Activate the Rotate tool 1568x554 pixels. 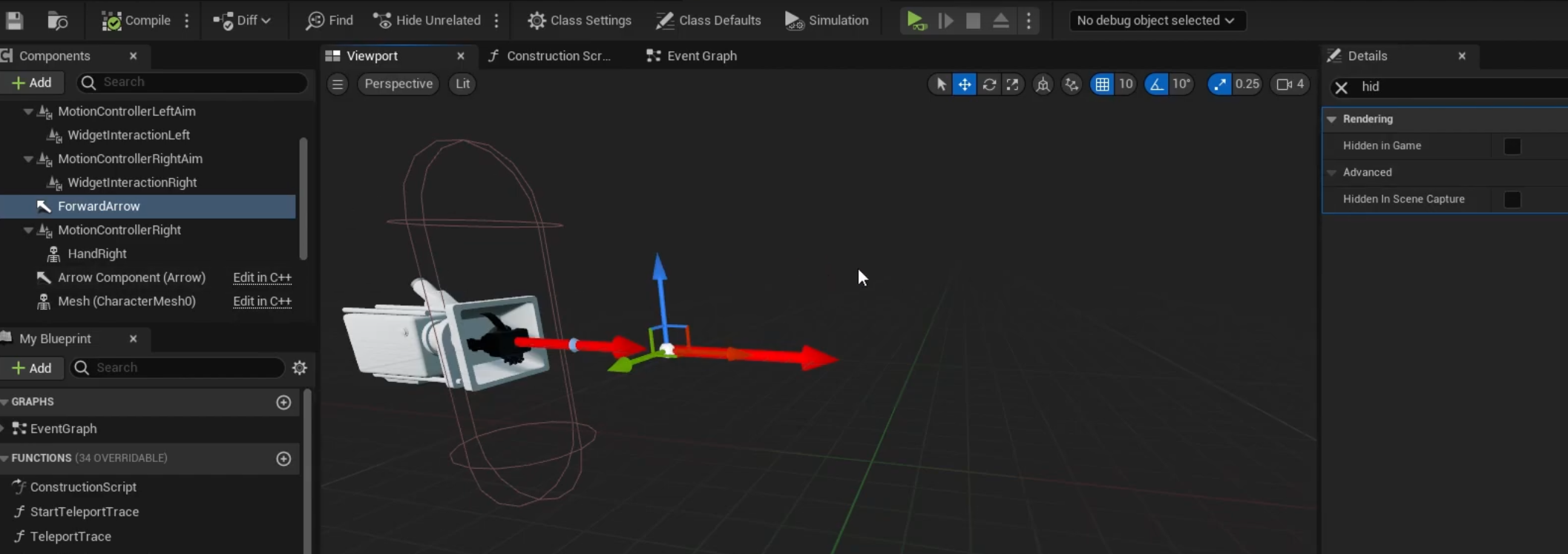988,84
